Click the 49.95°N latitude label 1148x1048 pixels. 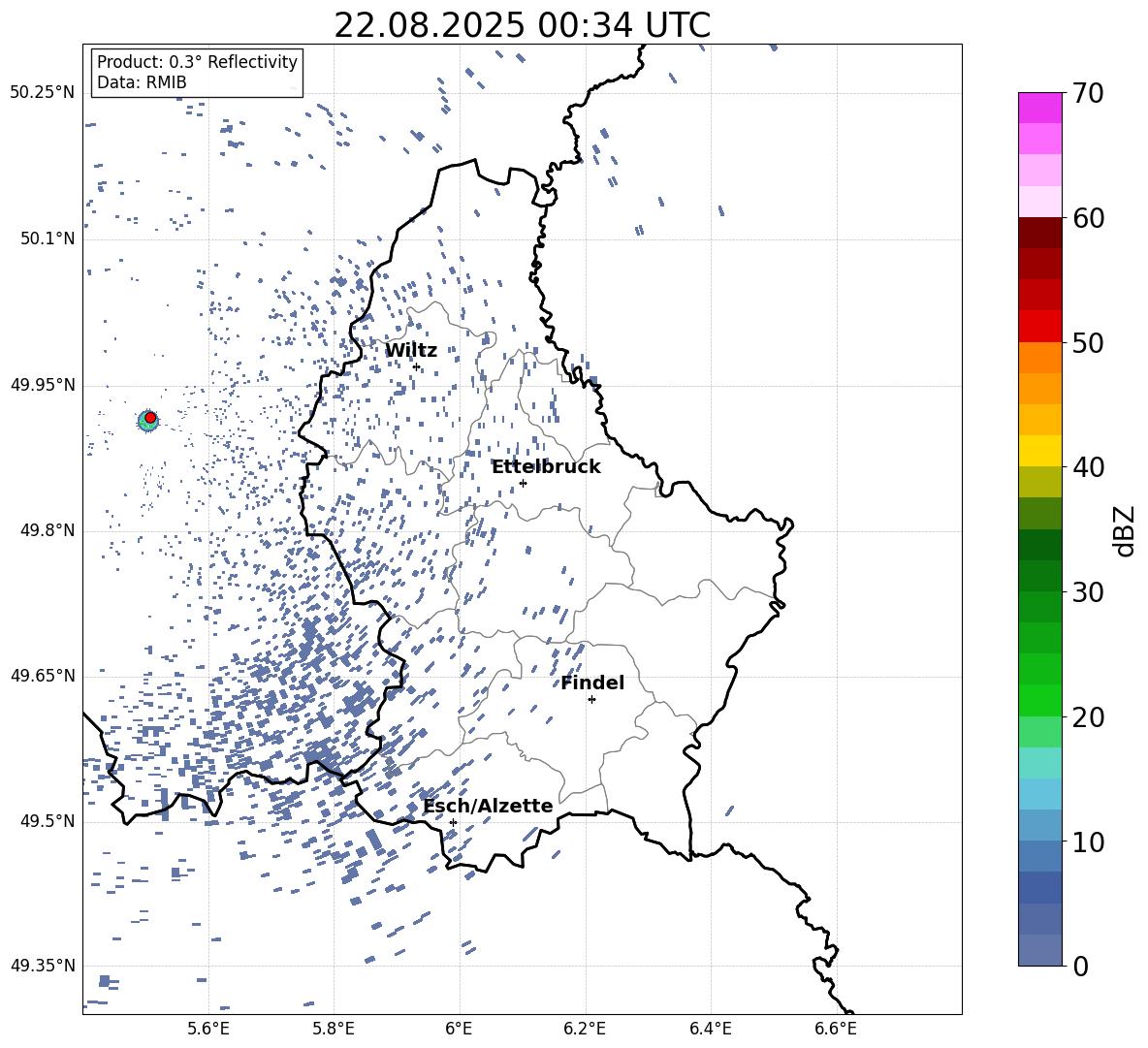point(43,385)
